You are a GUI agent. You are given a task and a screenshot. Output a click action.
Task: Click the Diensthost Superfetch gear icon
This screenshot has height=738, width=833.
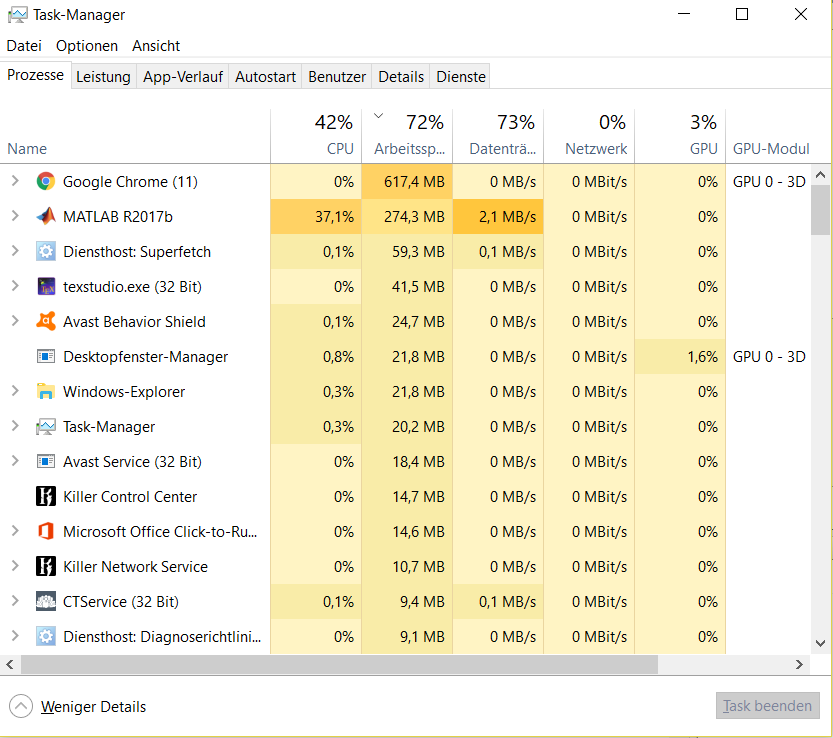click(x=45, y=252)
